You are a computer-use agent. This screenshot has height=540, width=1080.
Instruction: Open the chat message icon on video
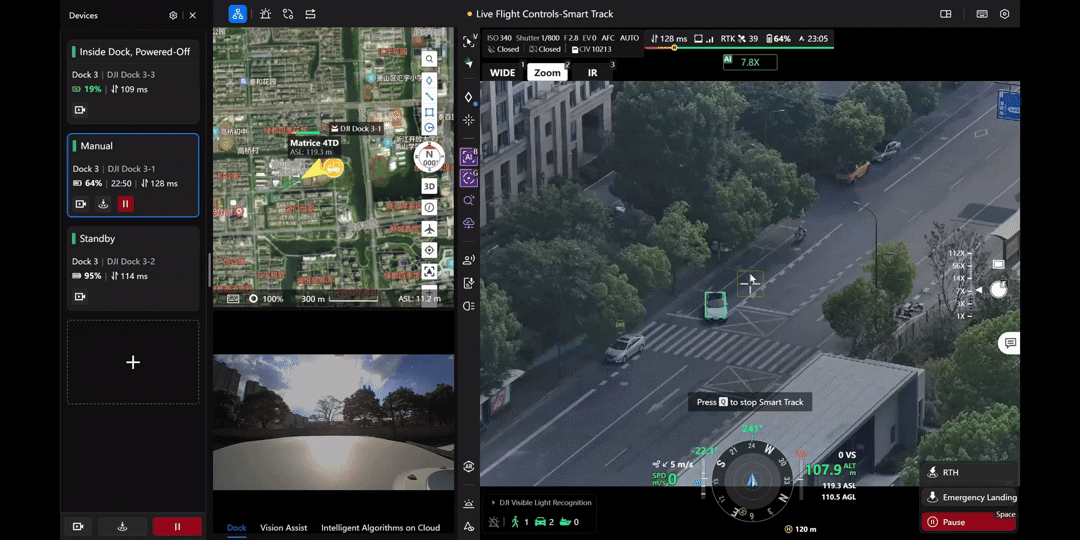pyautogui.click(x=1010, y=343)
